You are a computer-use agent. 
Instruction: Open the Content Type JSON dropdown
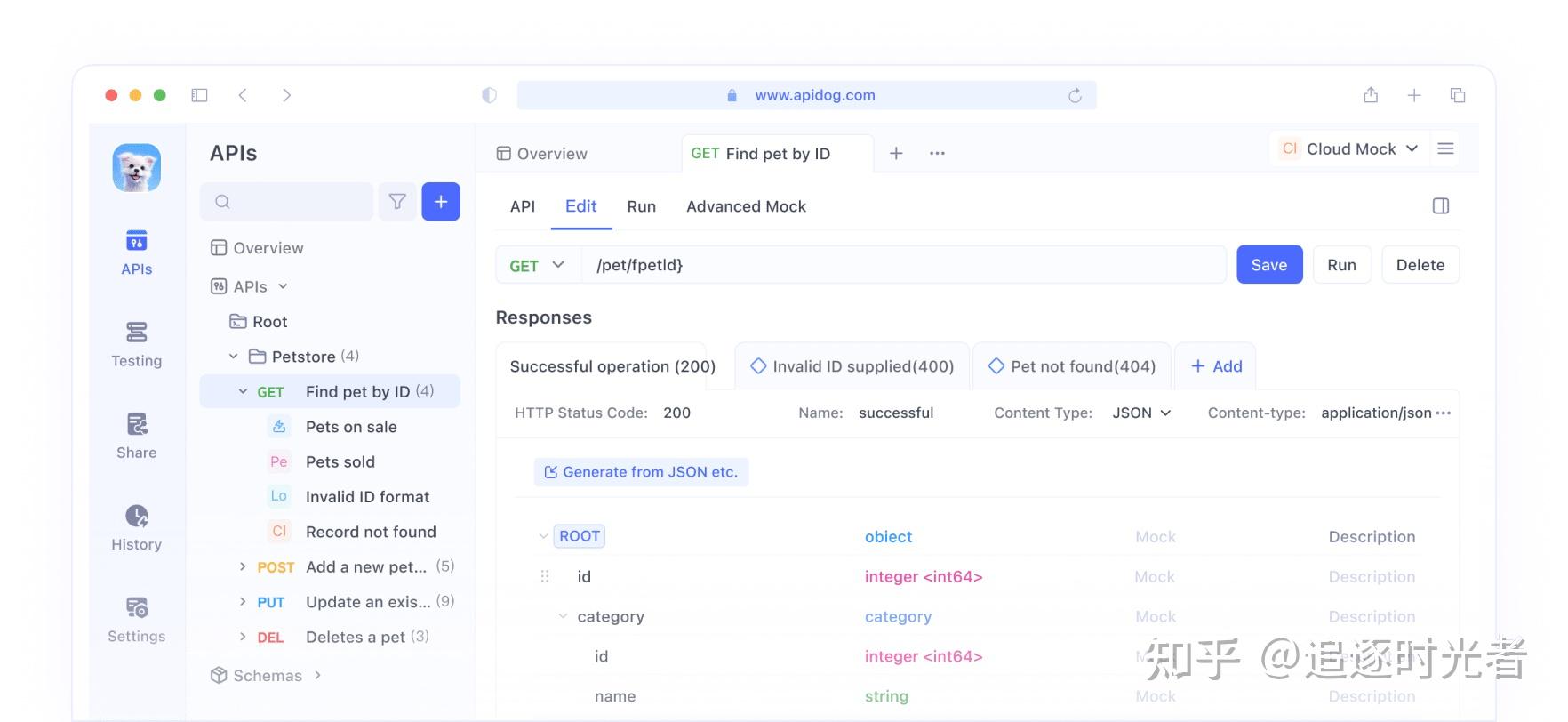1141,413
